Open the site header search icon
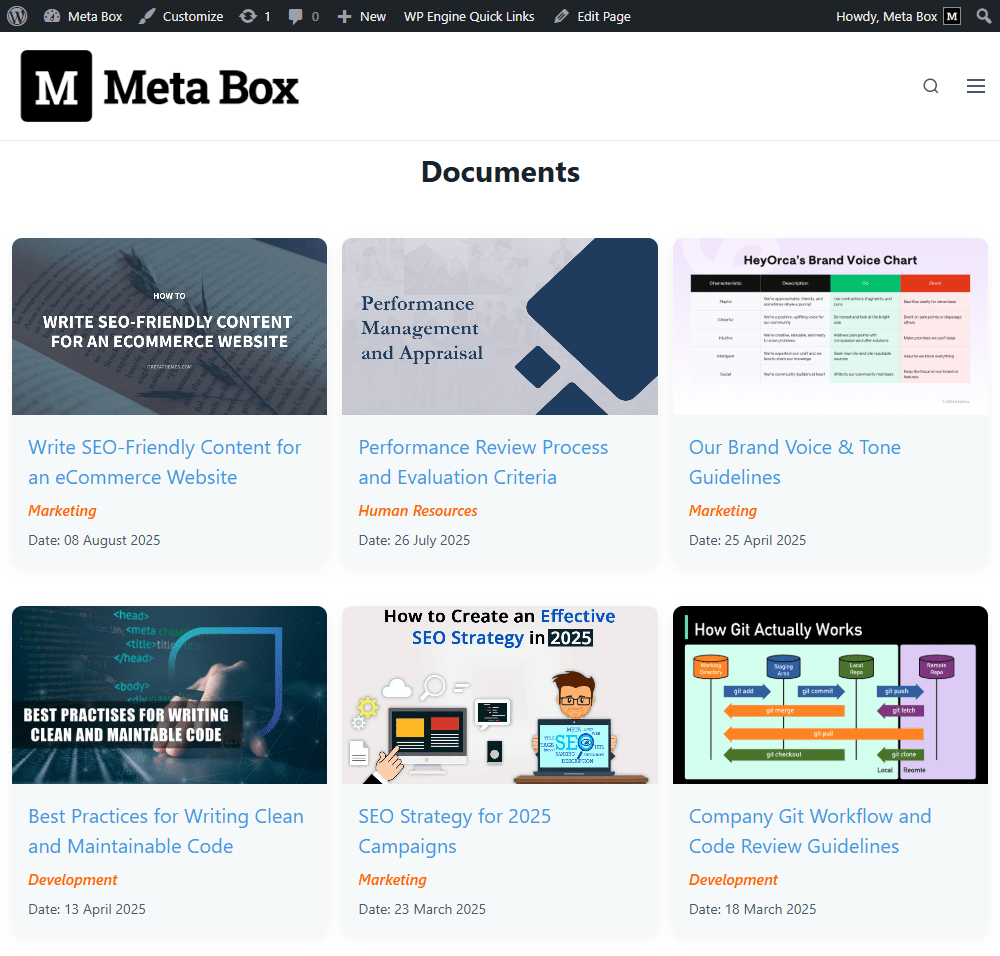 (x=931, y=86)
